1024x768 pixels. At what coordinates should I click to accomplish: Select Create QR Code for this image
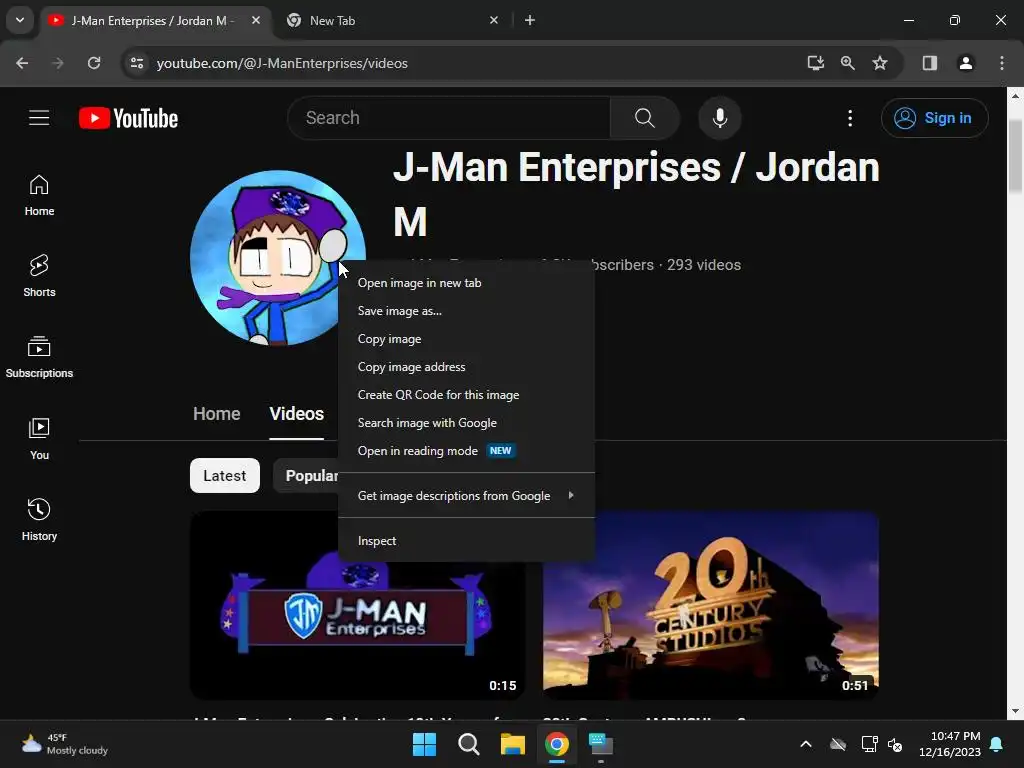point(466,395)
